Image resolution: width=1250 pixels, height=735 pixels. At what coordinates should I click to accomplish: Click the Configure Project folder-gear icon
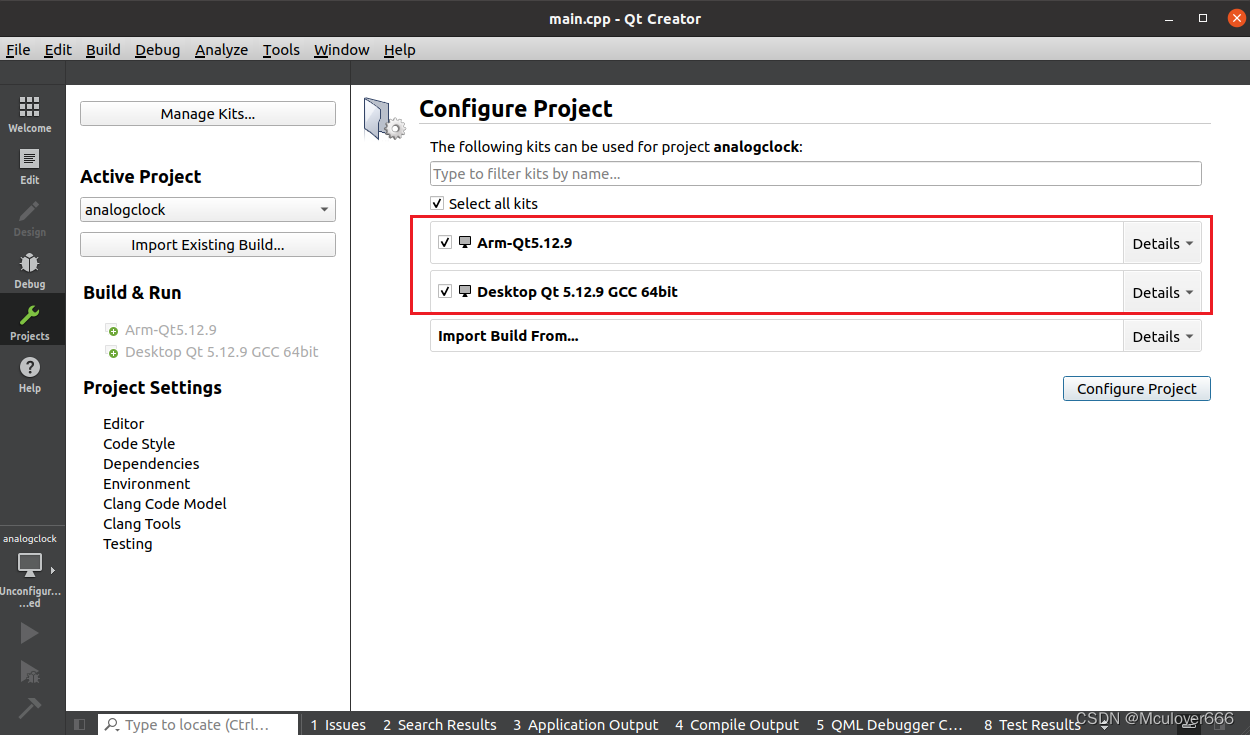click(x=384, y=118)
